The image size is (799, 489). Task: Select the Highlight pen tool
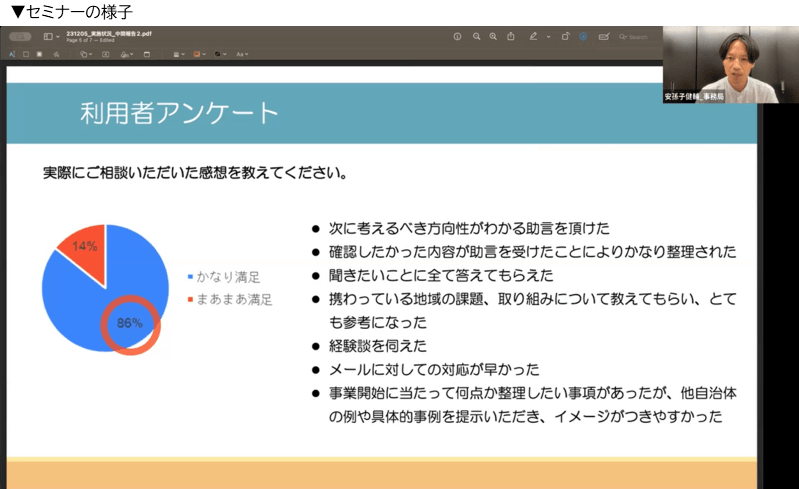click(533, 36)
